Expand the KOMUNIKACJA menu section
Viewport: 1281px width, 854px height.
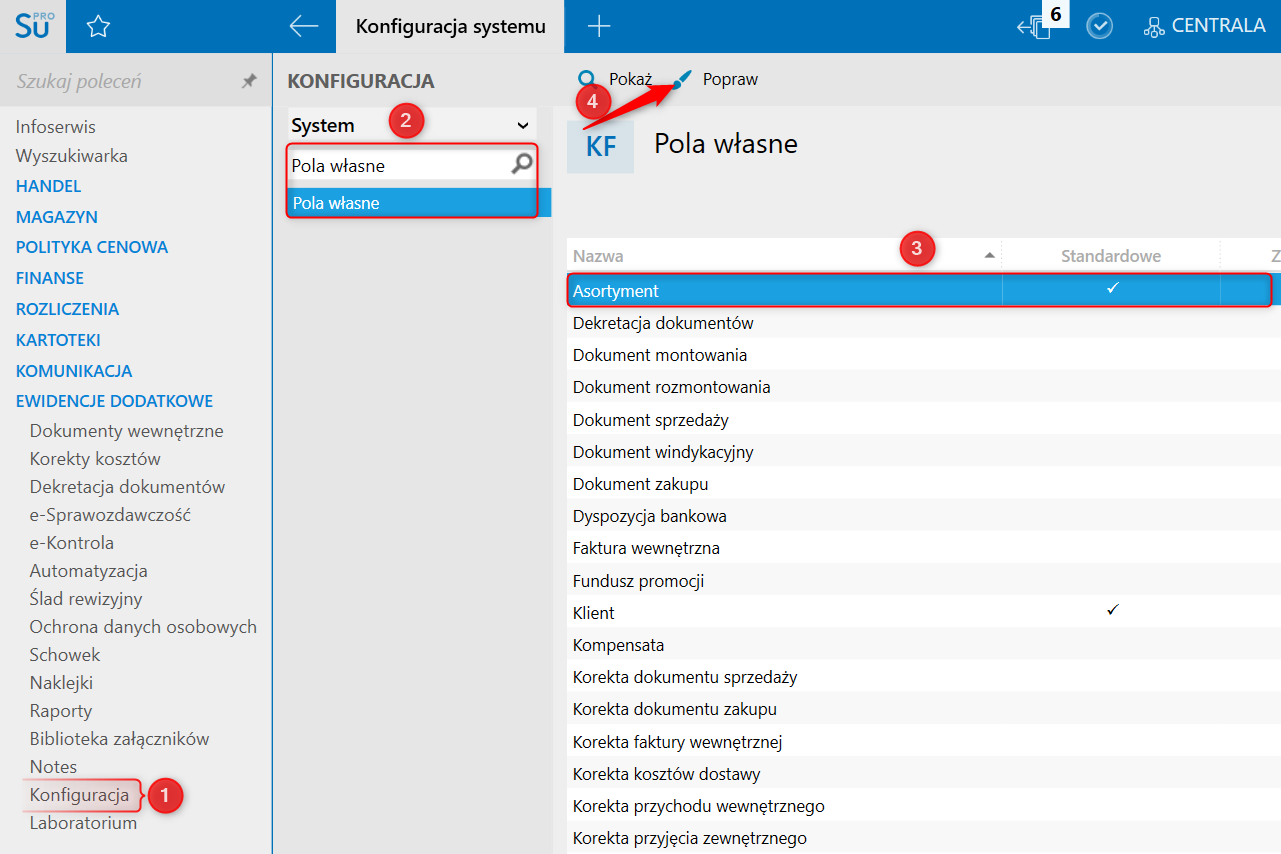coord(74,371)
